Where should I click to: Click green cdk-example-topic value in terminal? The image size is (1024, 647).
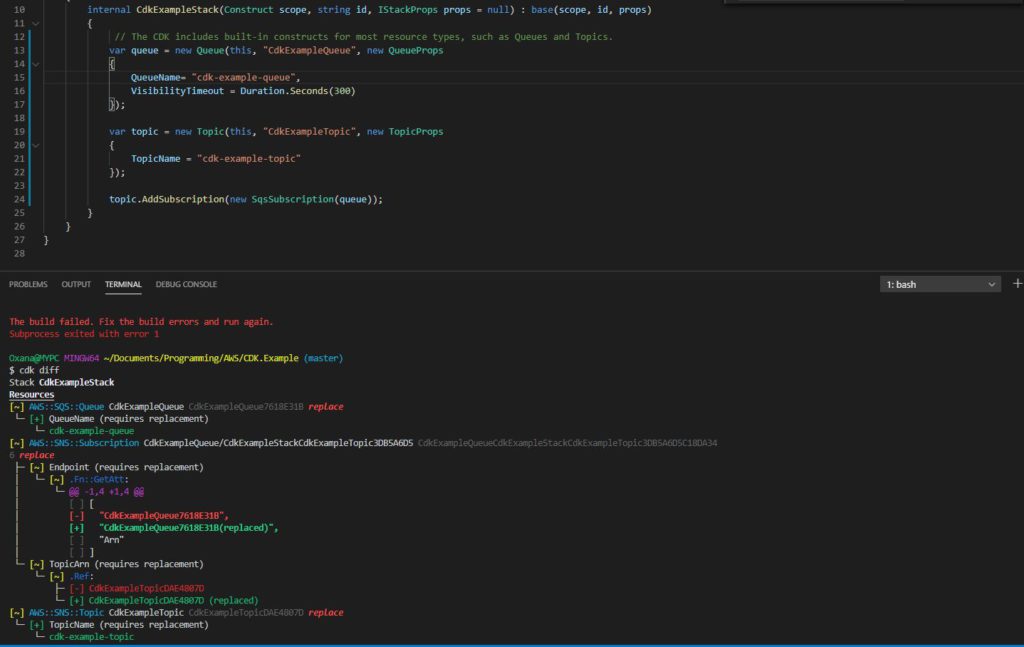coord(91,637)
